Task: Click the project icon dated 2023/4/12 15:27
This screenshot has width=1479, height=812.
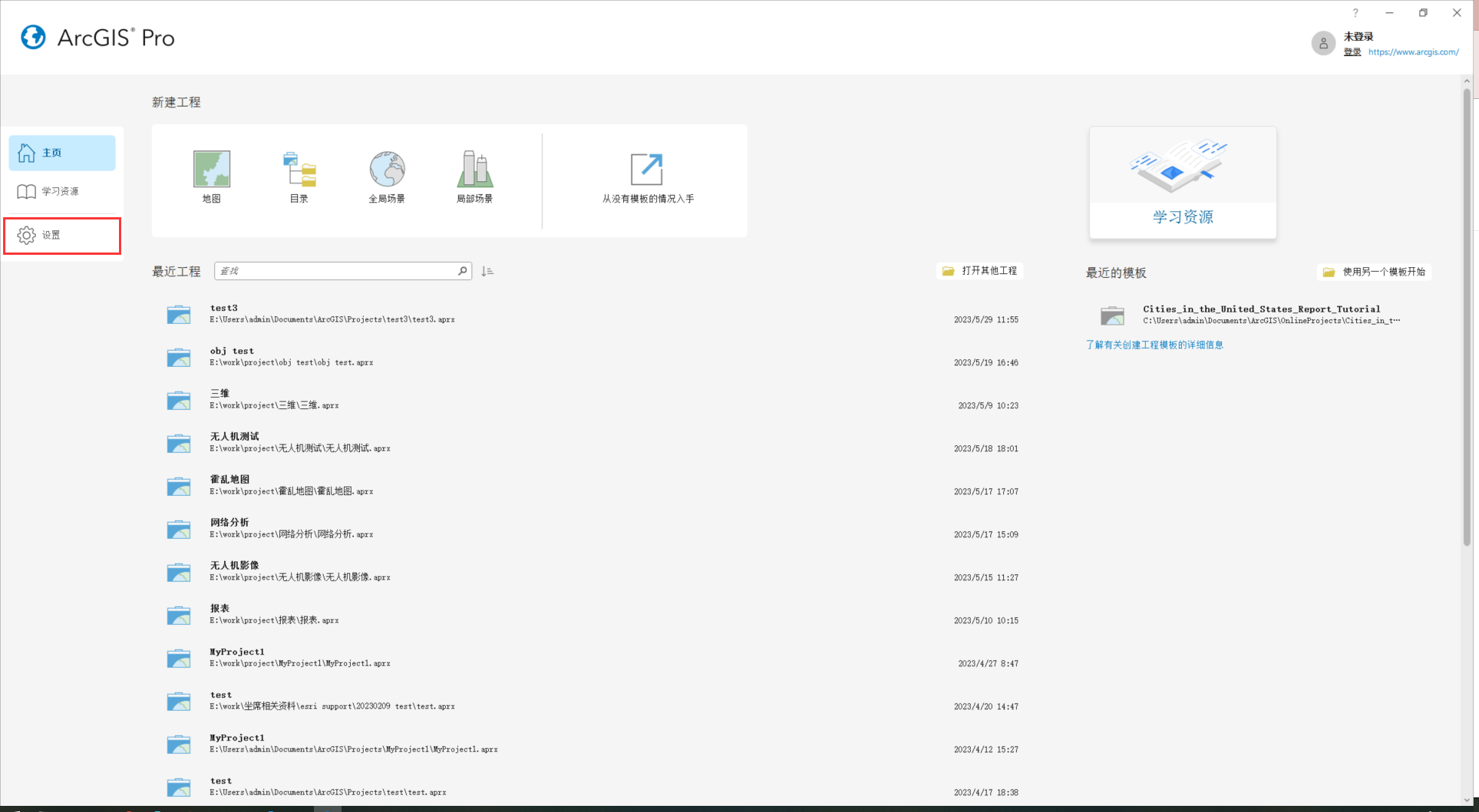Action: coord(179,744)
